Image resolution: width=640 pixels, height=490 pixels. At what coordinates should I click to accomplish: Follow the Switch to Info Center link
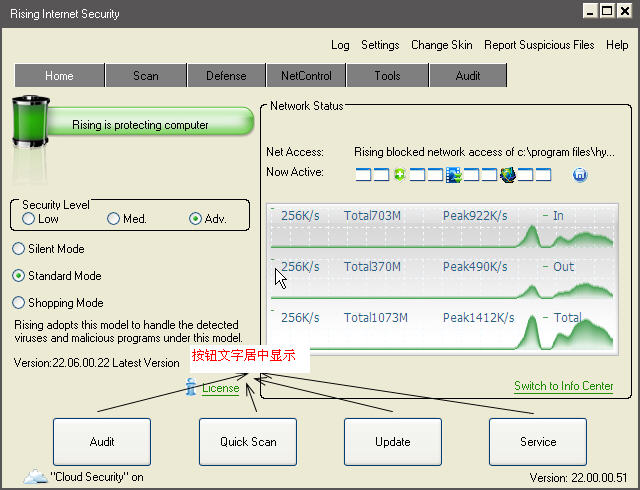coord(563,386)
